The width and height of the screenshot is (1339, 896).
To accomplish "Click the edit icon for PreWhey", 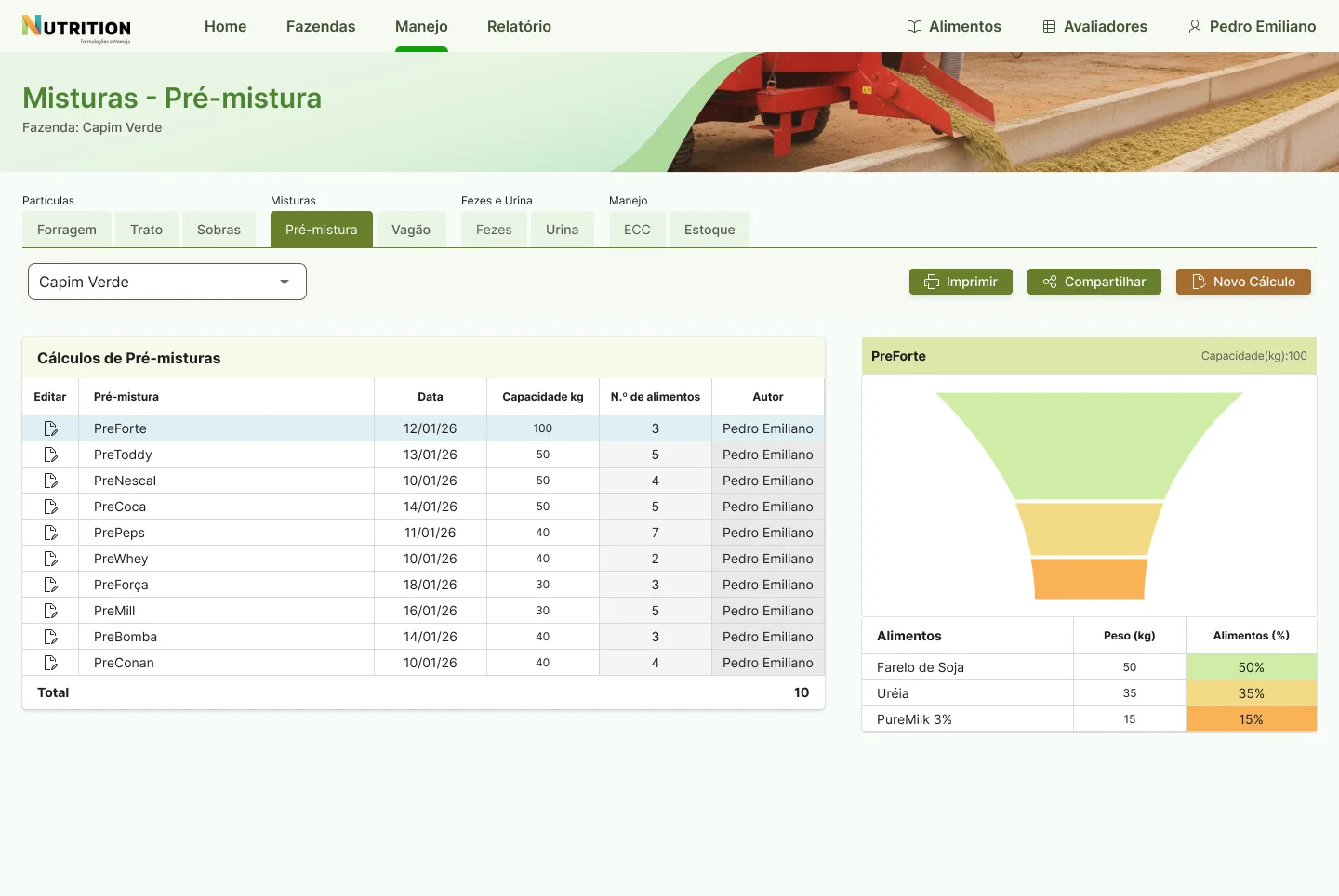I will click(x=50, y=559).
